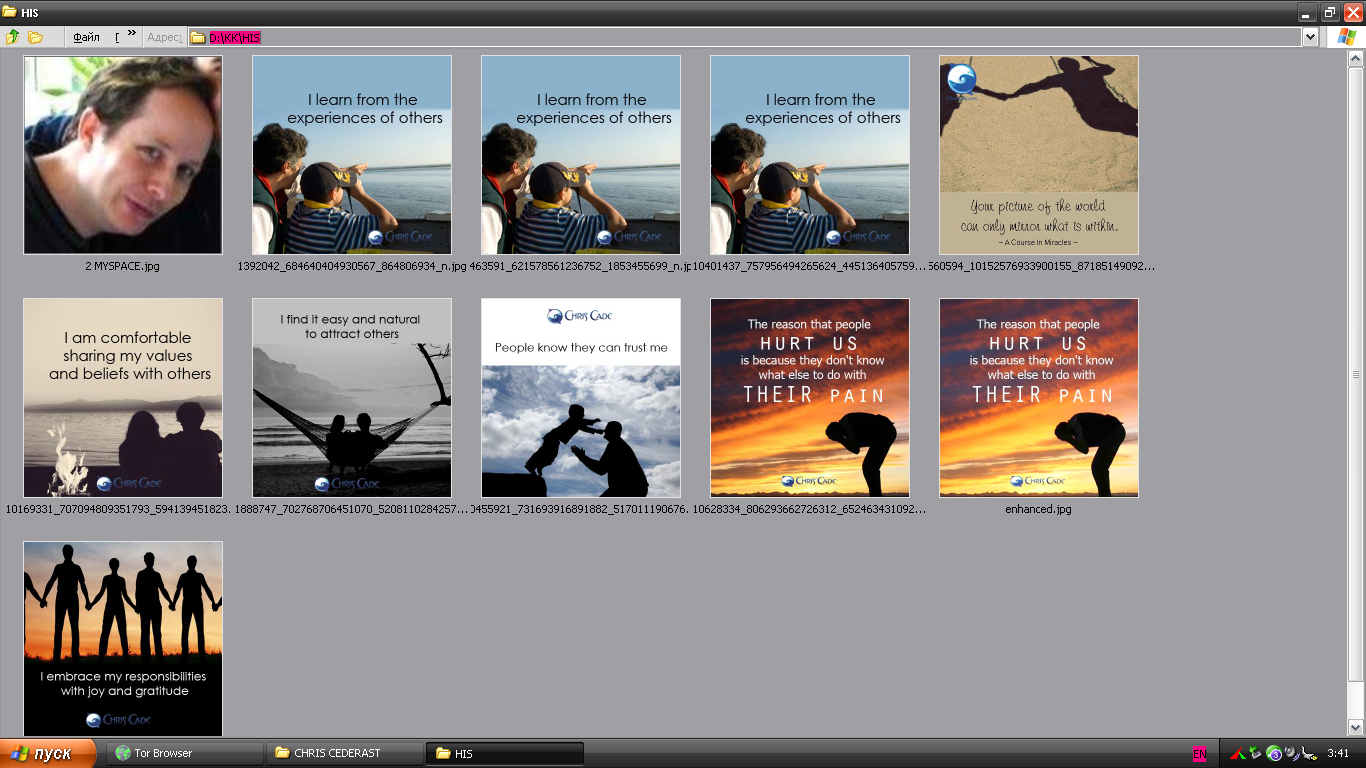Image resolution: width=1366 pixels, height=768 pixels.
Task: Go up one folder level icon
Action: pyautogui.click(x=13, y=37)
